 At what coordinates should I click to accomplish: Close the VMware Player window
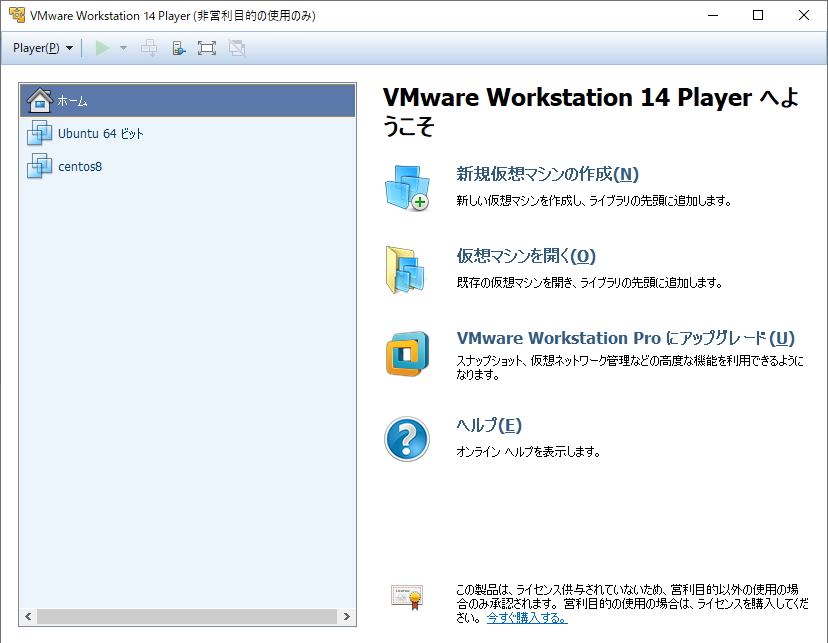click(804, 15)
